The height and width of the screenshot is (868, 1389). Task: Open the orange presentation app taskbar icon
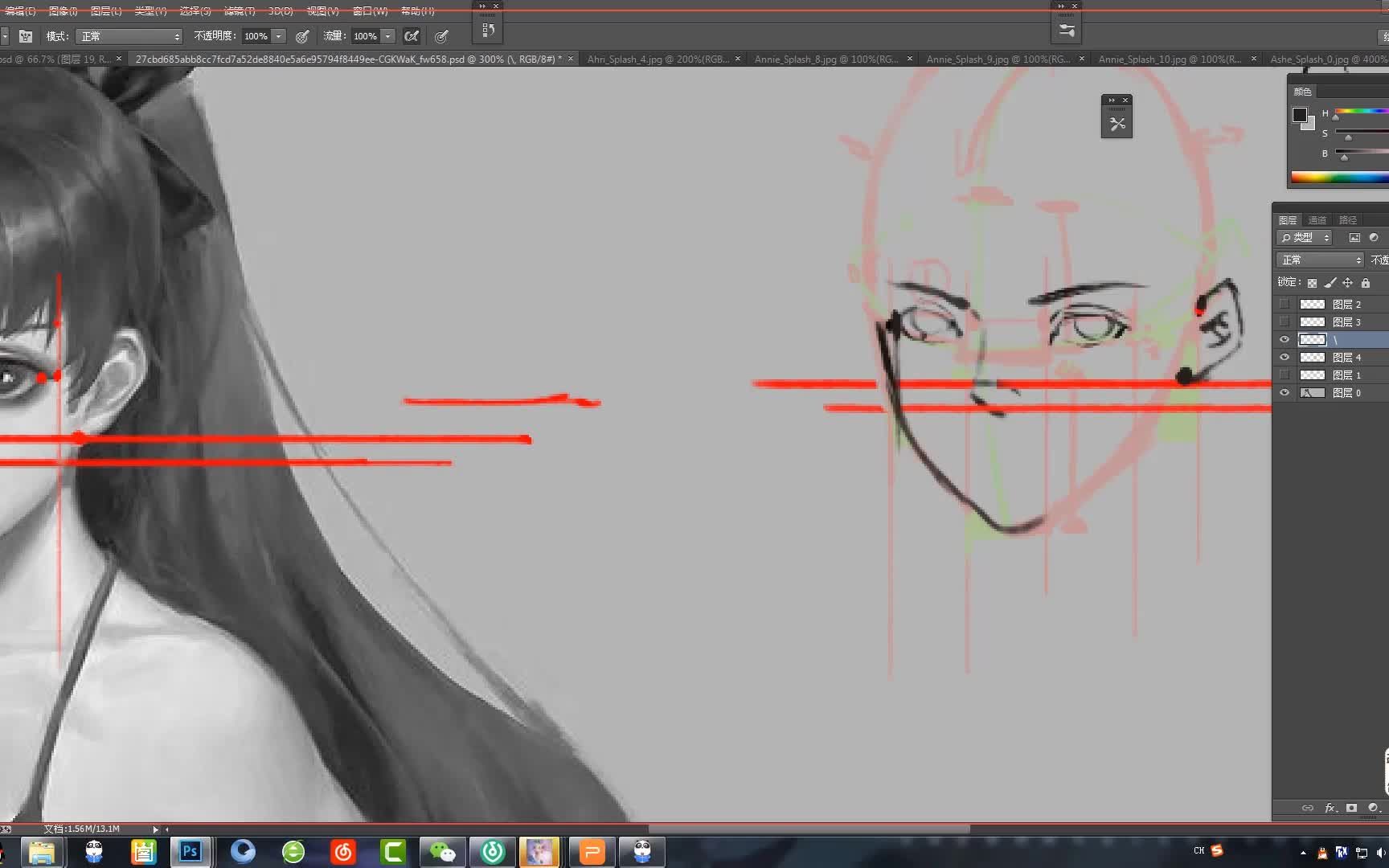point(592,851)
